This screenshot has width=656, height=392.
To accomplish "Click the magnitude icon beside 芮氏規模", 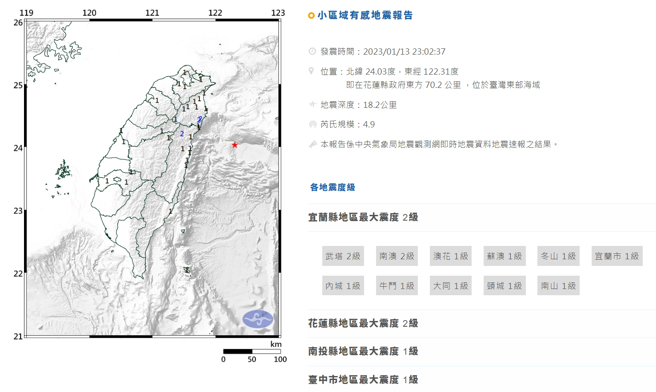I will [312, 124].
